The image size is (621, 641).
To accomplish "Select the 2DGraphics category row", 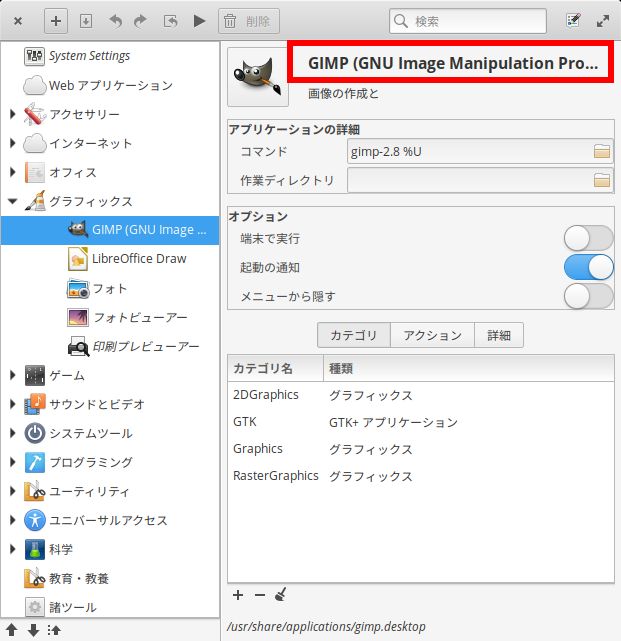I will click(x=421, y=395).
